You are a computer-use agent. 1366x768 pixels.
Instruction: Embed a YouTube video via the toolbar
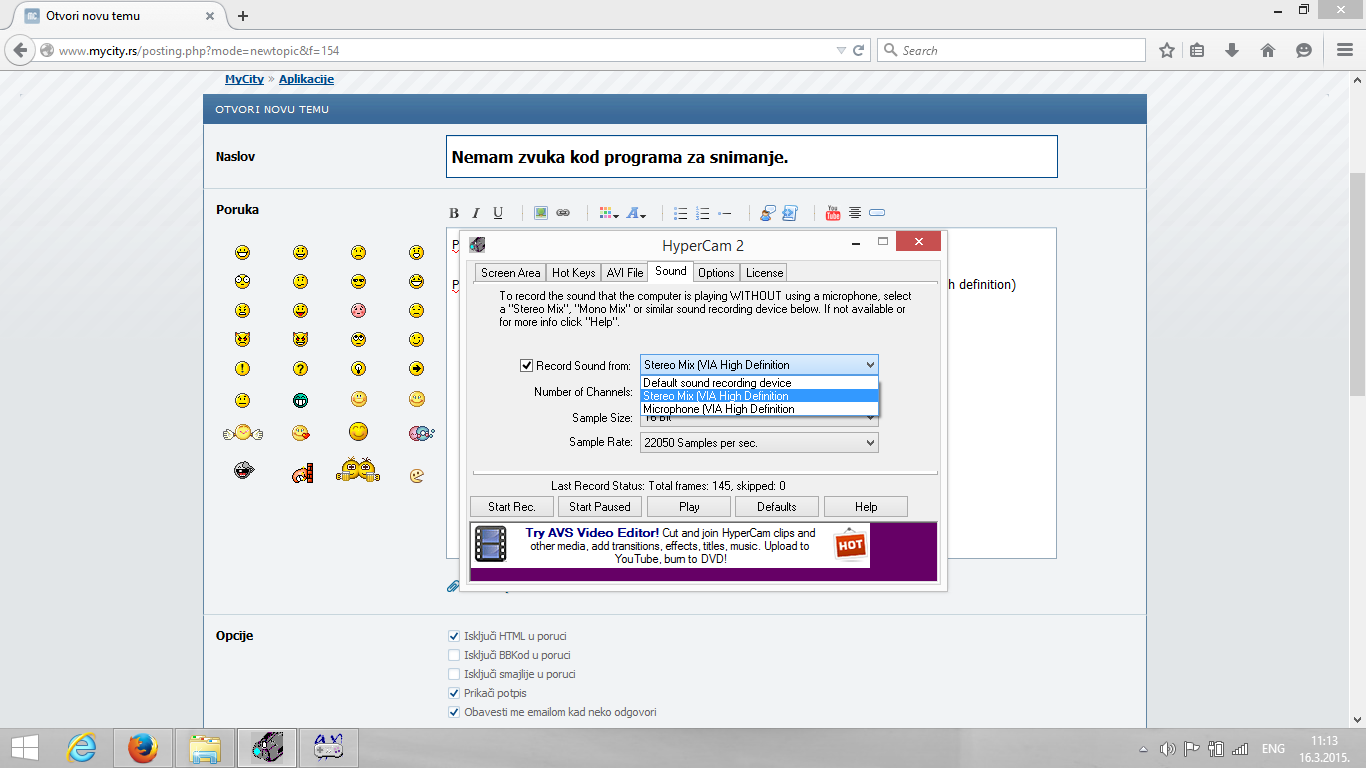pyautogui.click(x=833, y=213)
